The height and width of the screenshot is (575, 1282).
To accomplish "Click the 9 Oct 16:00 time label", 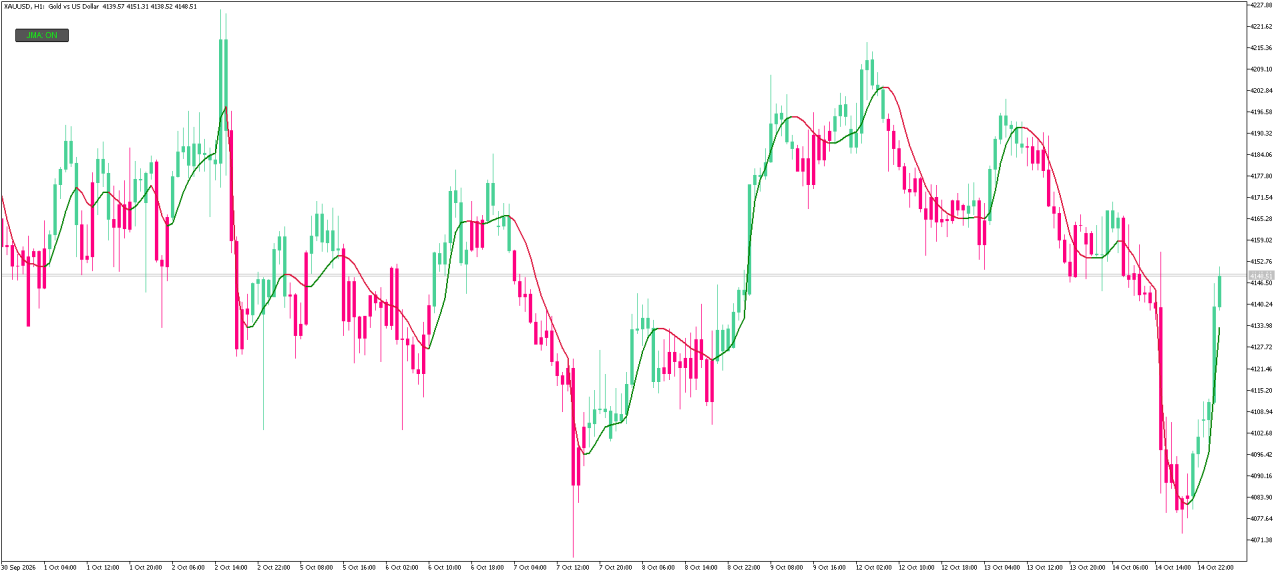I will 831,567.
